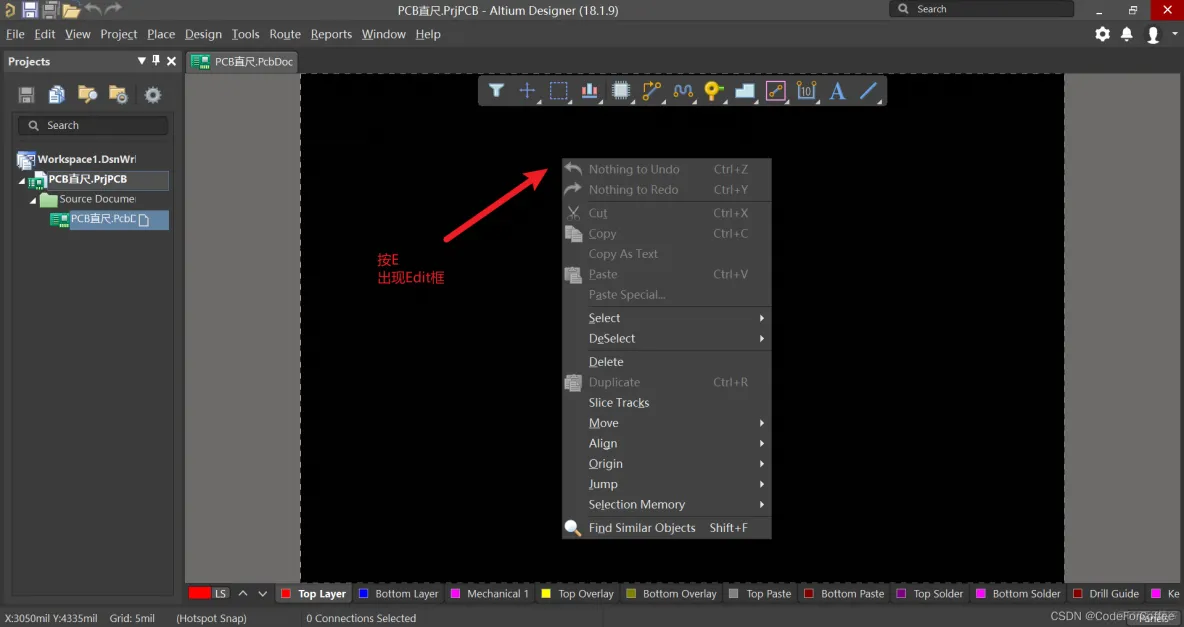Select the snap/move crosshair tool
This screenshot has height=627, width=1184.
click(527, 91)
